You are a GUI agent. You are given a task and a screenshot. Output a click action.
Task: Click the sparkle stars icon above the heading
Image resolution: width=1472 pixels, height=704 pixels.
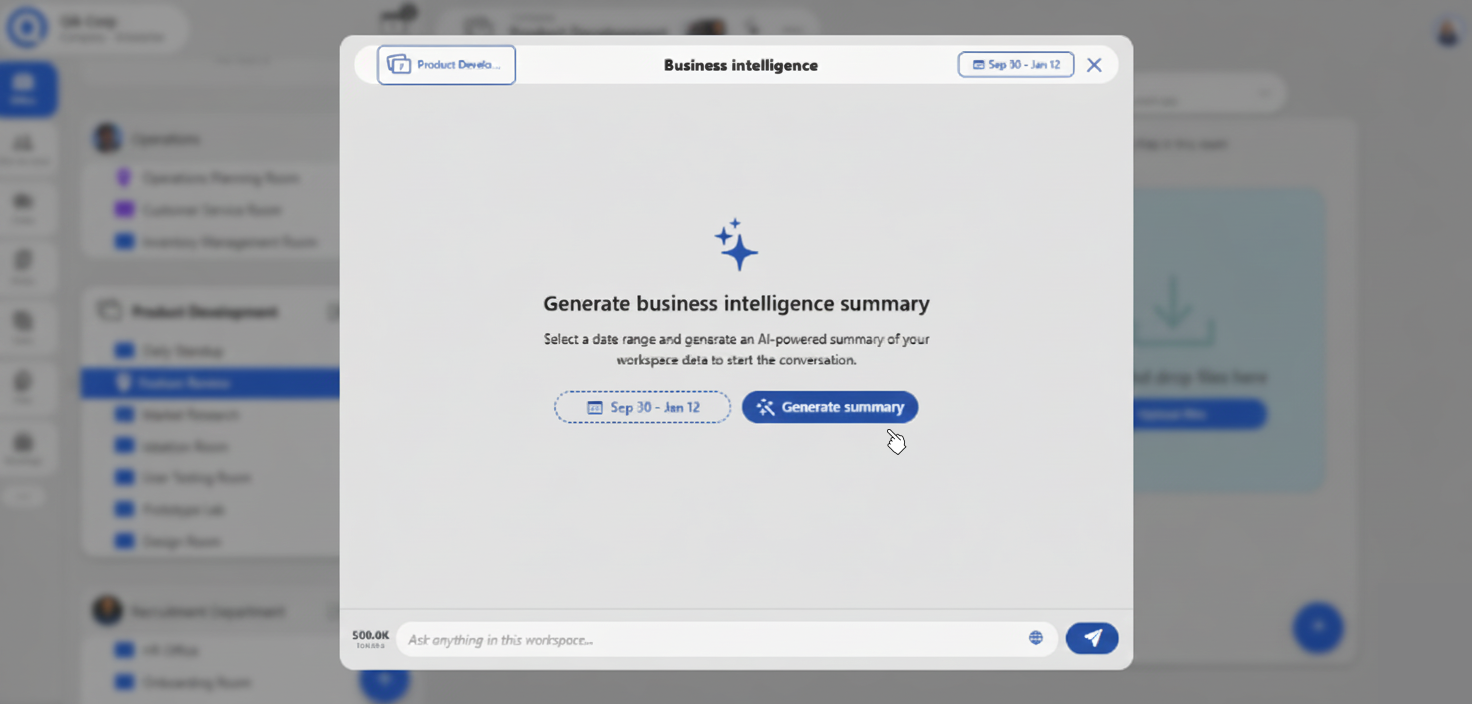tap(736, 245)
